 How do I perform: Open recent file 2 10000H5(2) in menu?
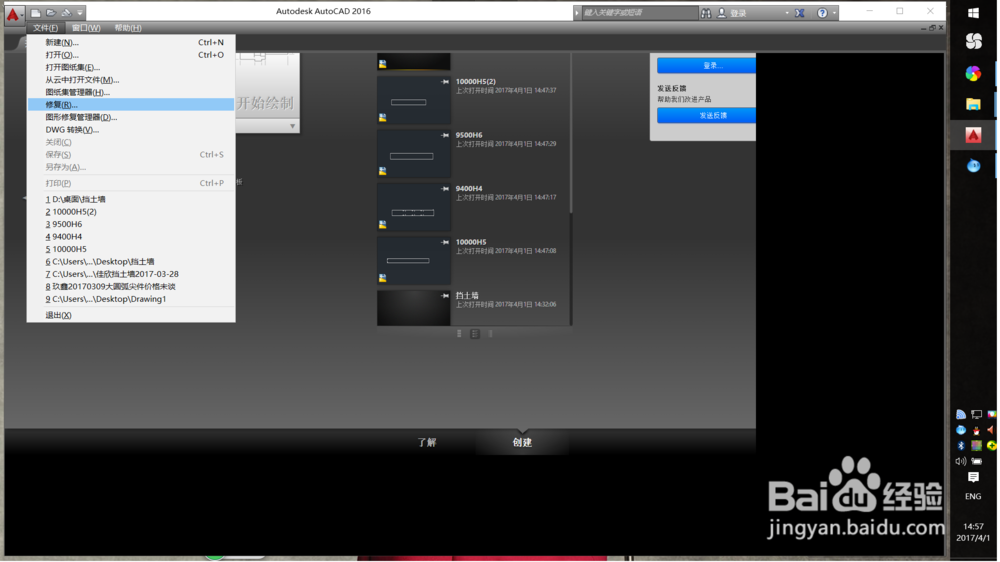(131, 212)
